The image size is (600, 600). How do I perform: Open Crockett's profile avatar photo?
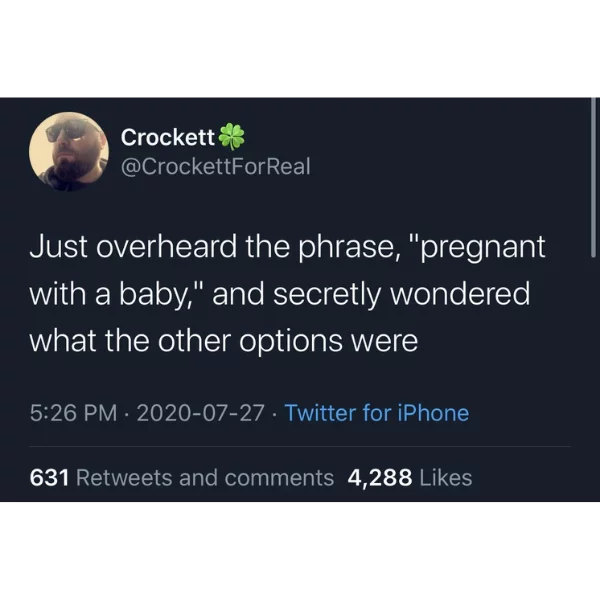68,151
